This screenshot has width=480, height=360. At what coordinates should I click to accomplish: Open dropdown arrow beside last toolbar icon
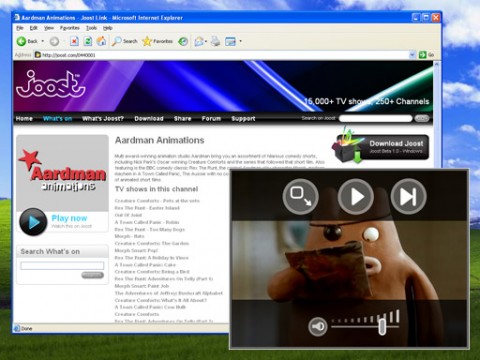click(240, 41)
